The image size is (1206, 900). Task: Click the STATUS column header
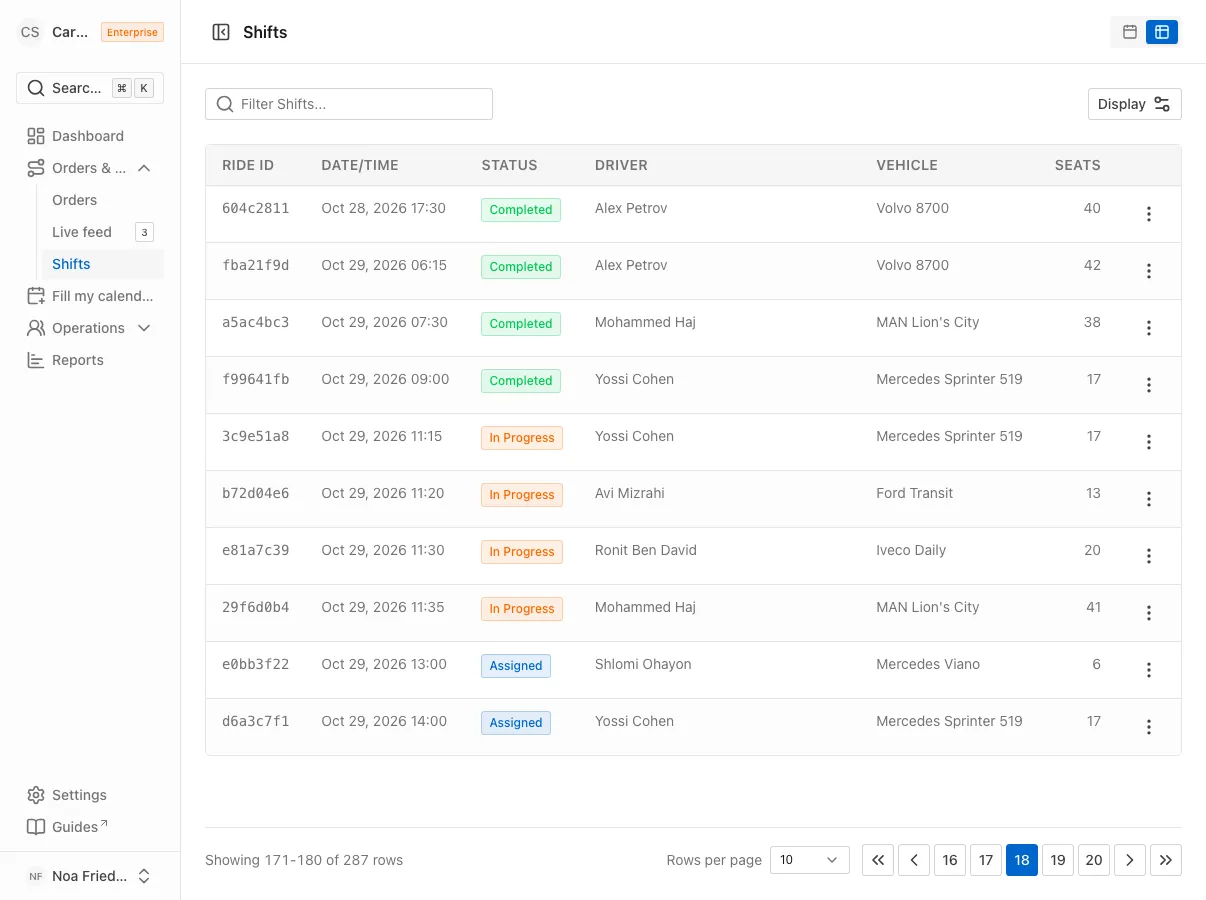coord(509,165)
